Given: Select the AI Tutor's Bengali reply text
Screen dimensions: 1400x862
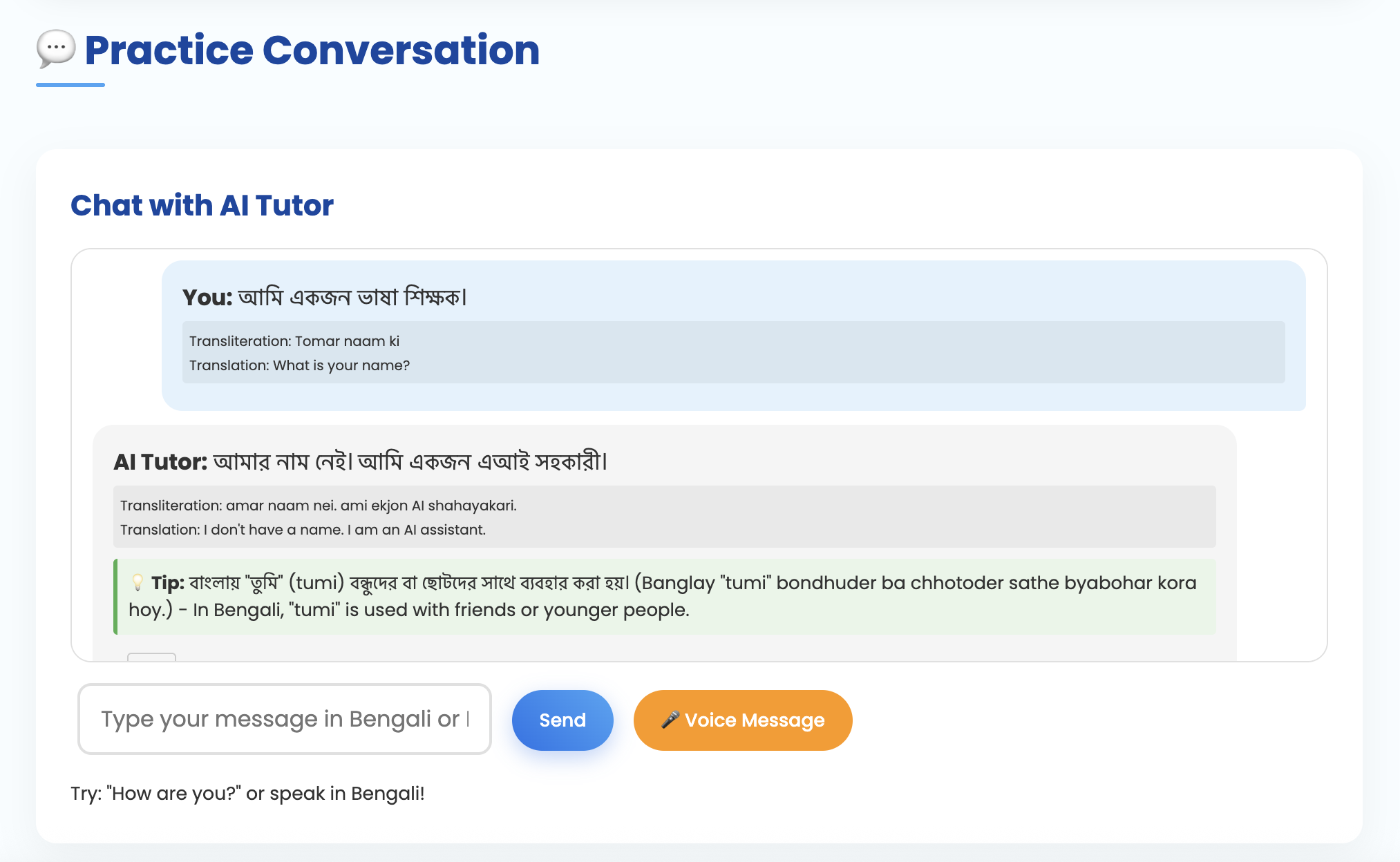Looking at the screenshot, I should (x=410, y=461).
